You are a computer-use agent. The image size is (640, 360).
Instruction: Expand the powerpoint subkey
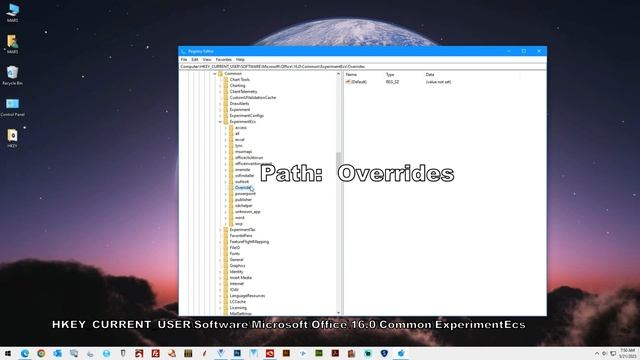[x=225, y=194]
